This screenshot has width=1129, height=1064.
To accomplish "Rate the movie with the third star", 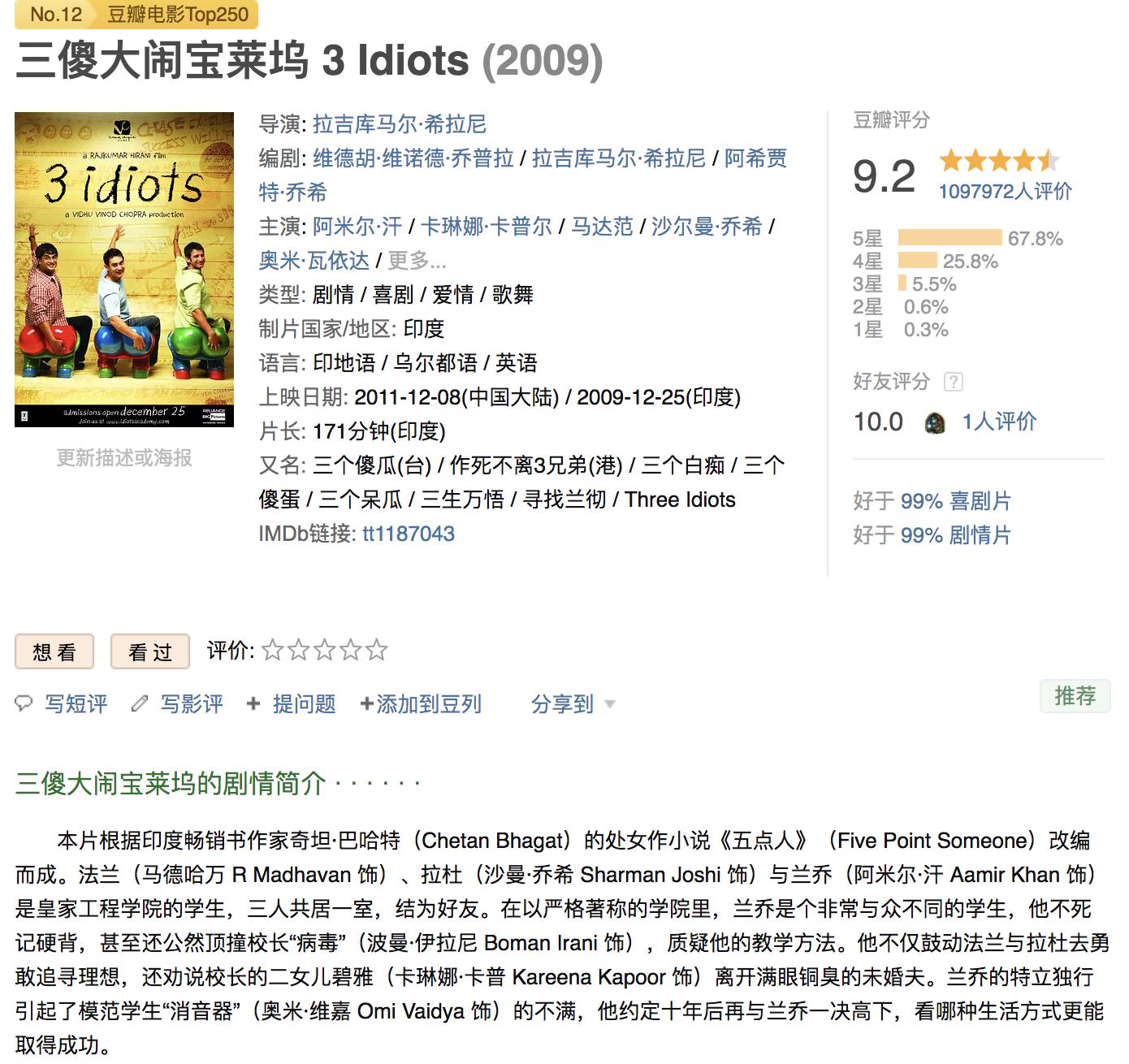I will pyautogui.click(x=325, y=650).
